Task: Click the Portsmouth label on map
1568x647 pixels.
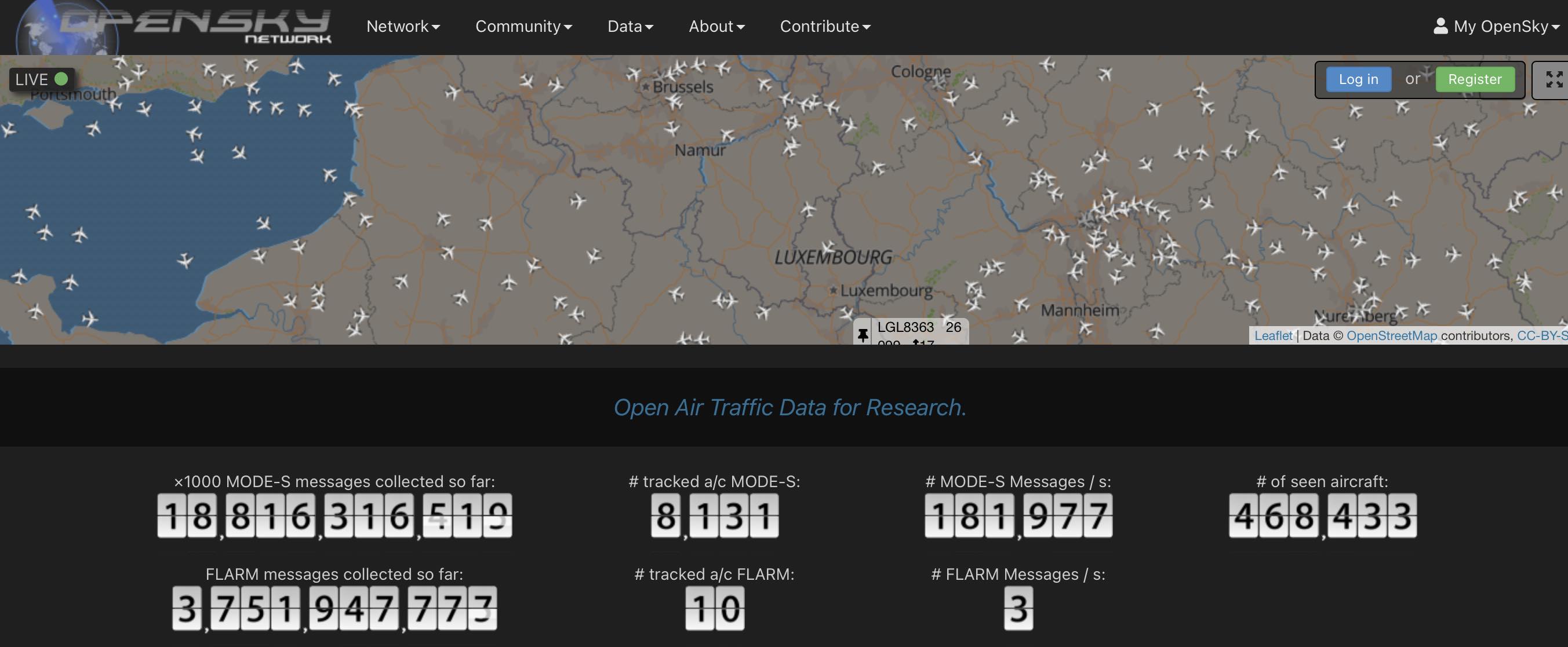Action: [73, 94]
